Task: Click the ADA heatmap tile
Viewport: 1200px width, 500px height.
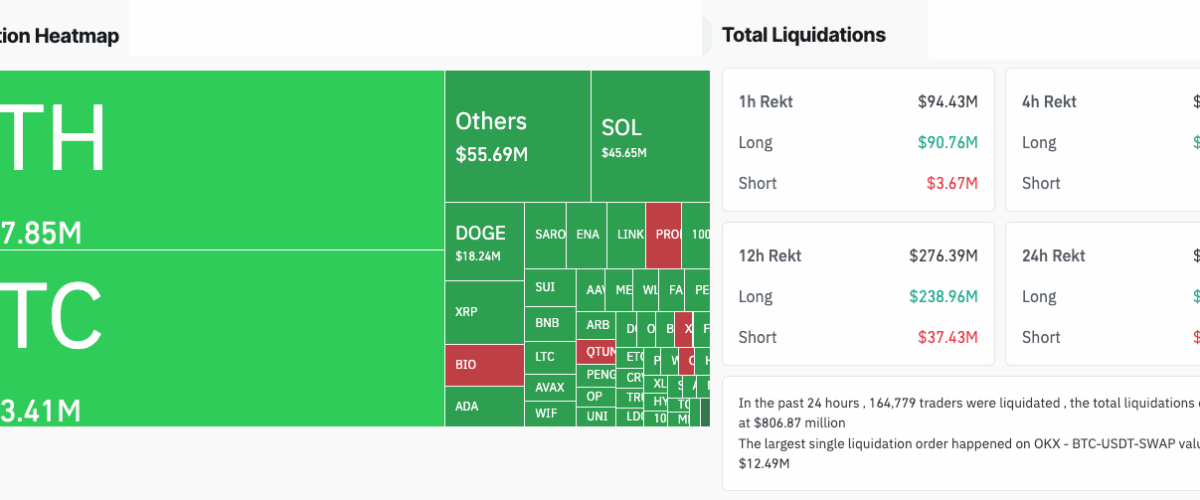Action: pos(483,406)
